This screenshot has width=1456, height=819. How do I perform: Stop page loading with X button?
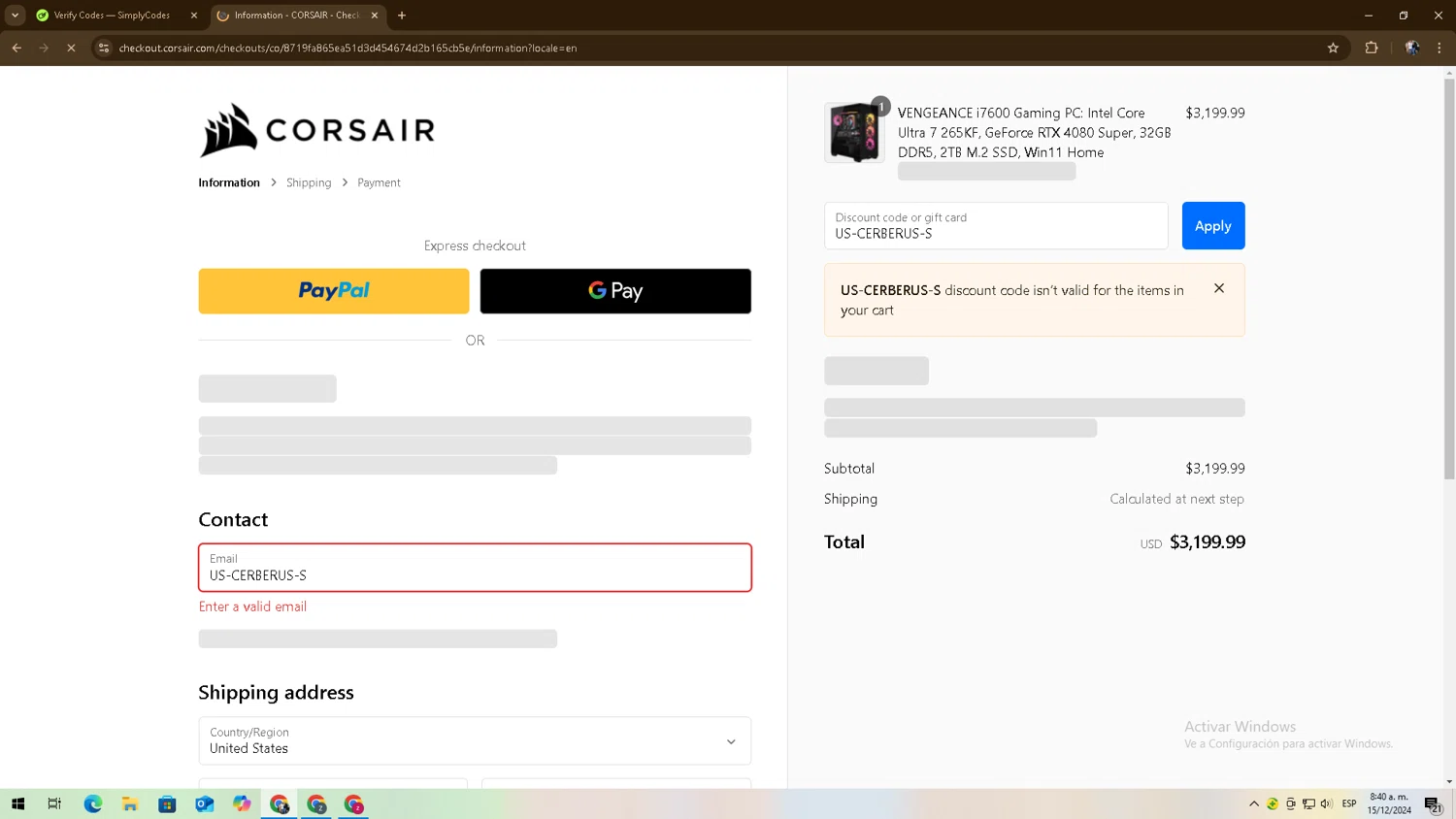71,48
